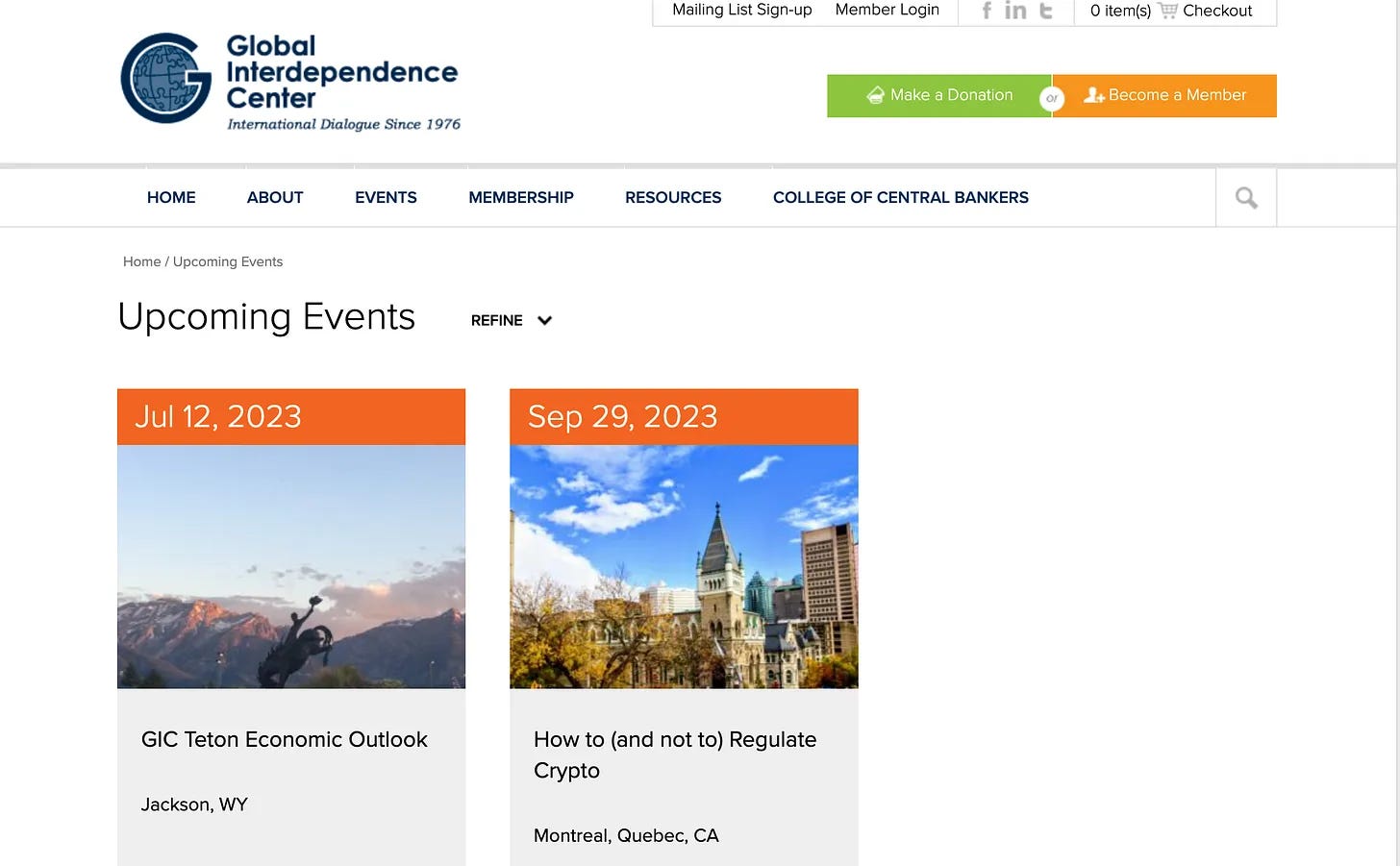Click the Global Interdependence Center globe logo
This screenshot has width=1400, height=866.
(x=165, y=78)
